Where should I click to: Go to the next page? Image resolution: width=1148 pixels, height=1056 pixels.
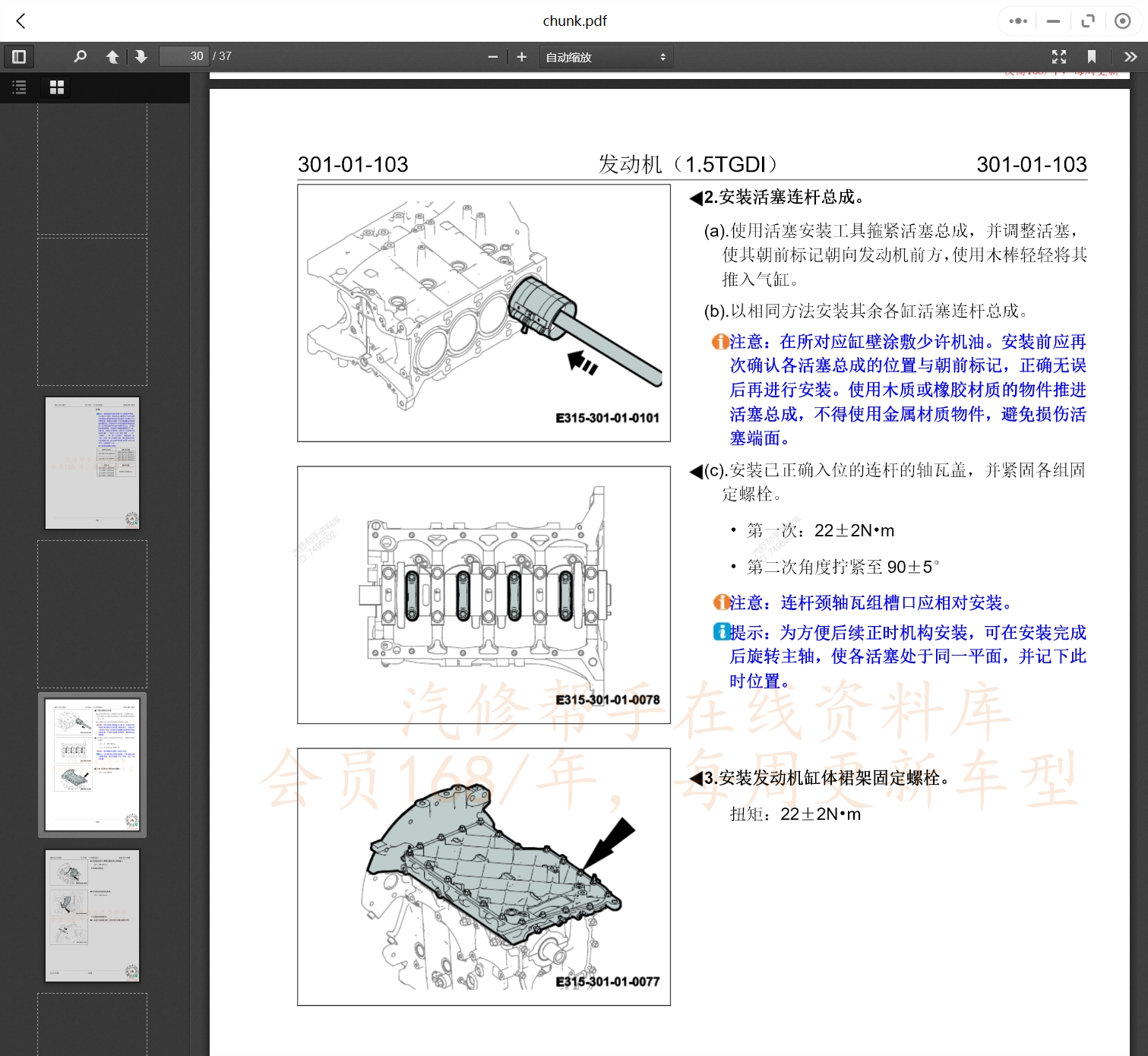(141, 56)
